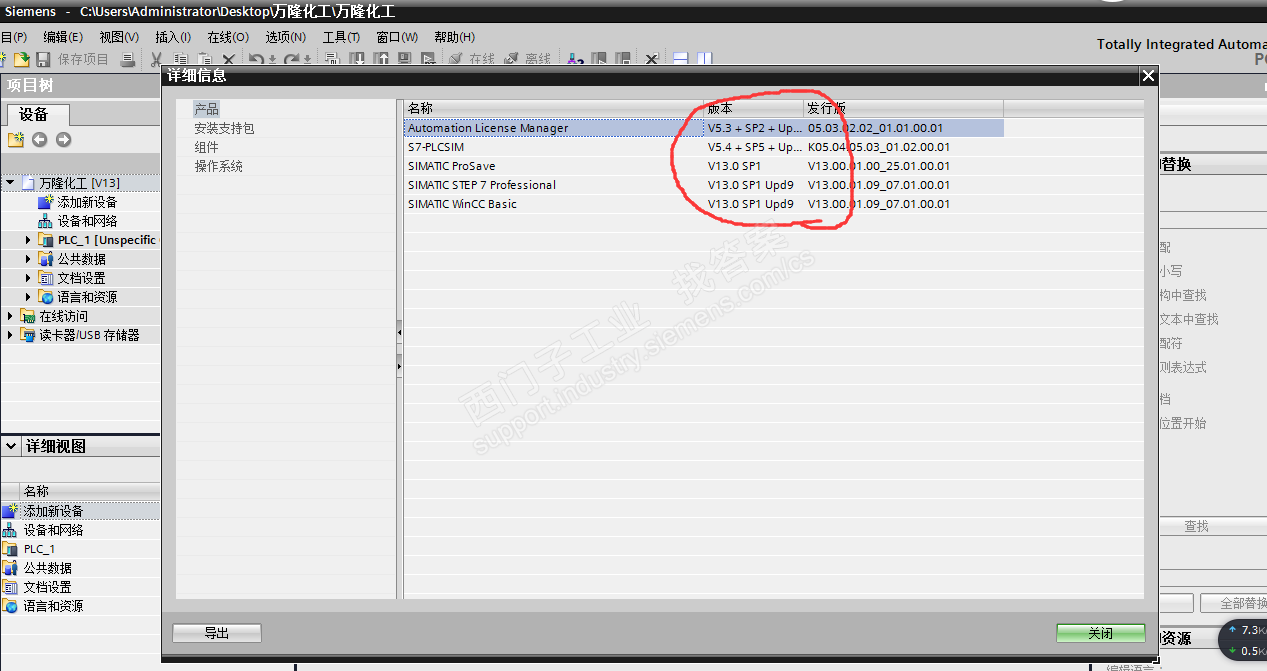Screen dimensions: 1267x671
Task: Click the 导出 export button
Action: point(217,633)
